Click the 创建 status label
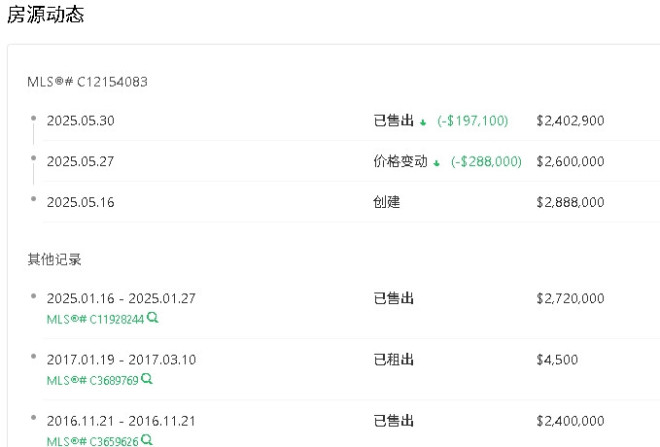This screenshot has width=660, height=447. [386, 202]
